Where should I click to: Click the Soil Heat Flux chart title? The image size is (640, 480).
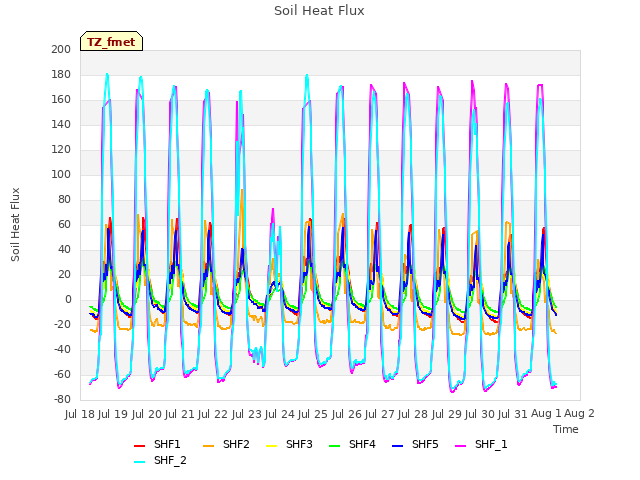(319, 11)
